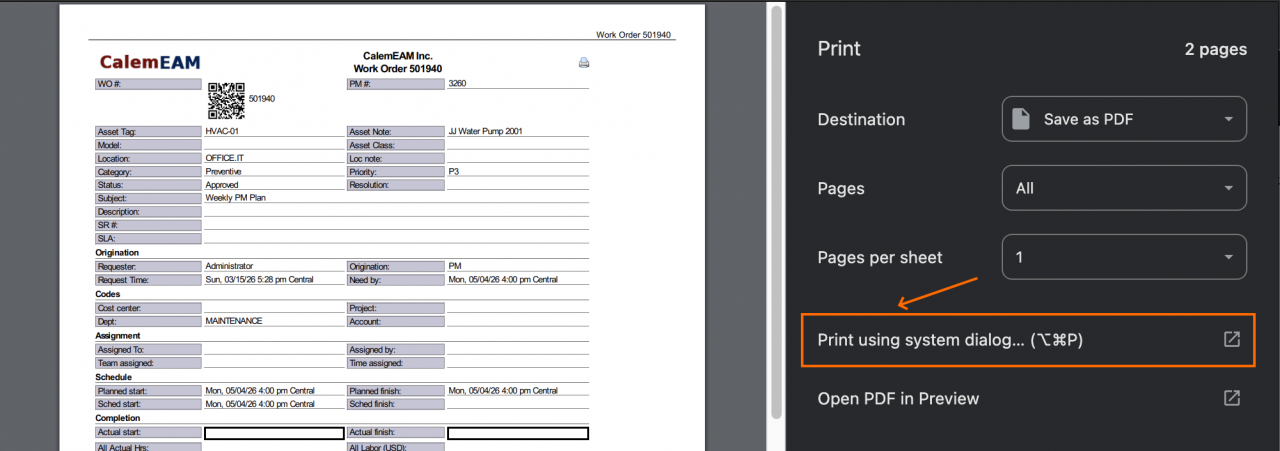Image resolution: width=1280 pixels, height=451 pixels.
Task: Click the document icon inside the Destination box
Action: pyautogui.click(x=1020, y=119)
